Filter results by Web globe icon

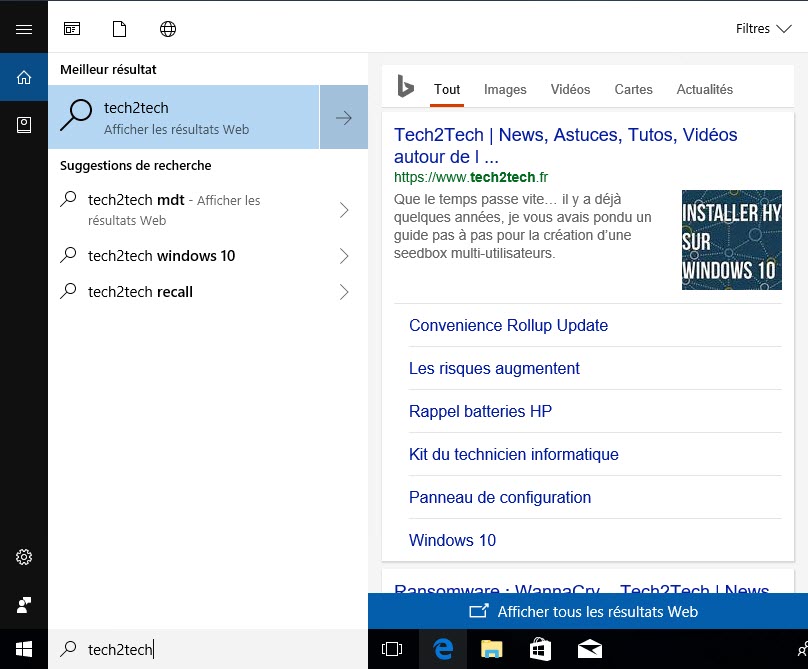point(167,29)
